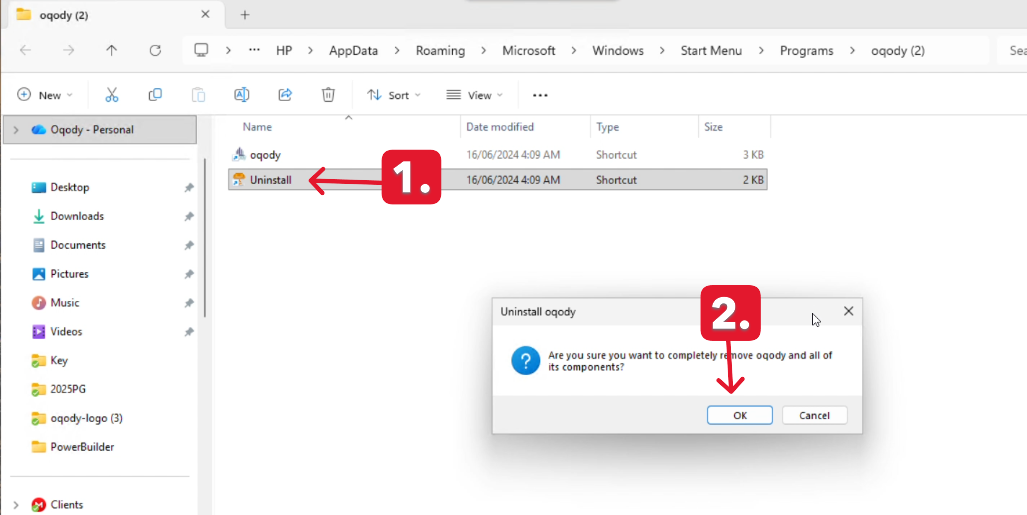Click the Delete trash icon
Image resolution: width=1027 pixels, height=515 pixels.
pyautogui.click(x=328, y=95)
